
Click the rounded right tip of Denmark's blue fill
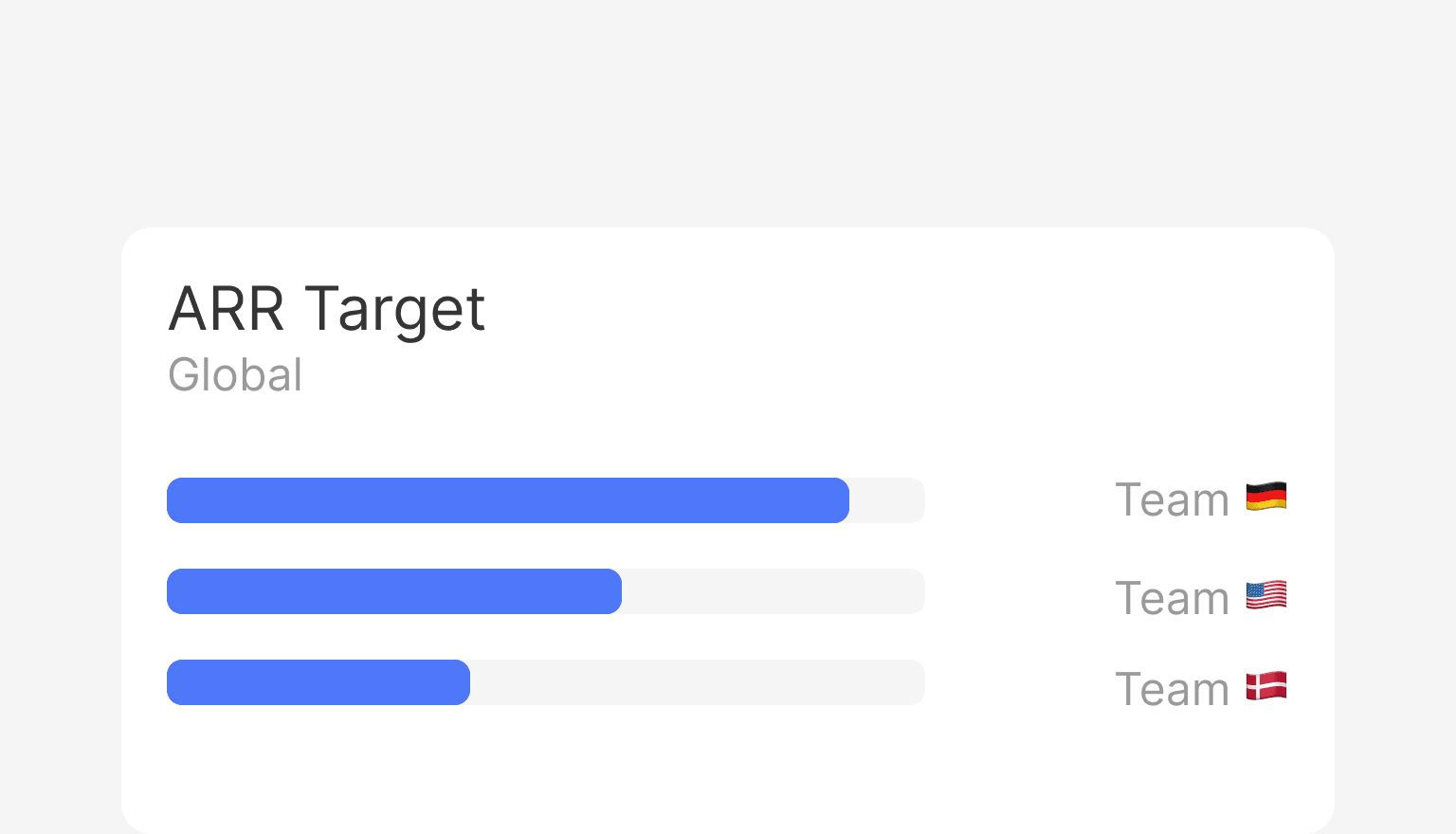click(x=463, y=682)
